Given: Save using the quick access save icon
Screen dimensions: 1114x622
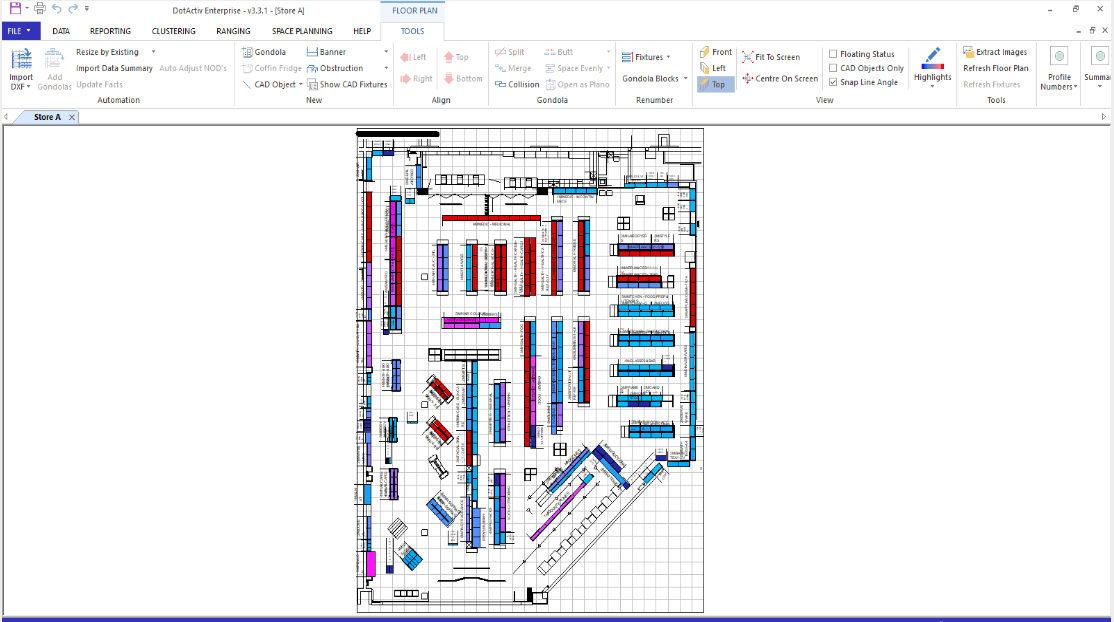Looking at the screenshot, I should (15, 9).
